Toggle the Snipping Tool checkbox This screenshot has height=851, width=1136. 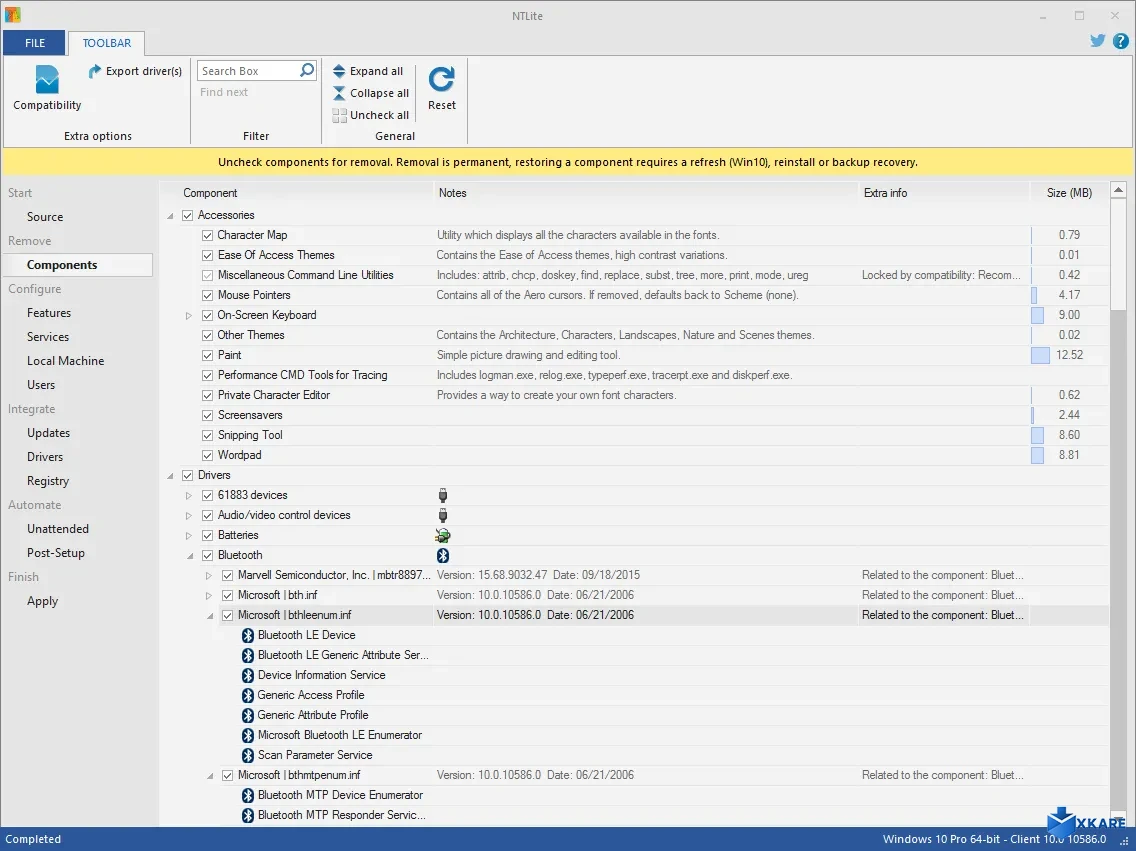pos(207,435)
